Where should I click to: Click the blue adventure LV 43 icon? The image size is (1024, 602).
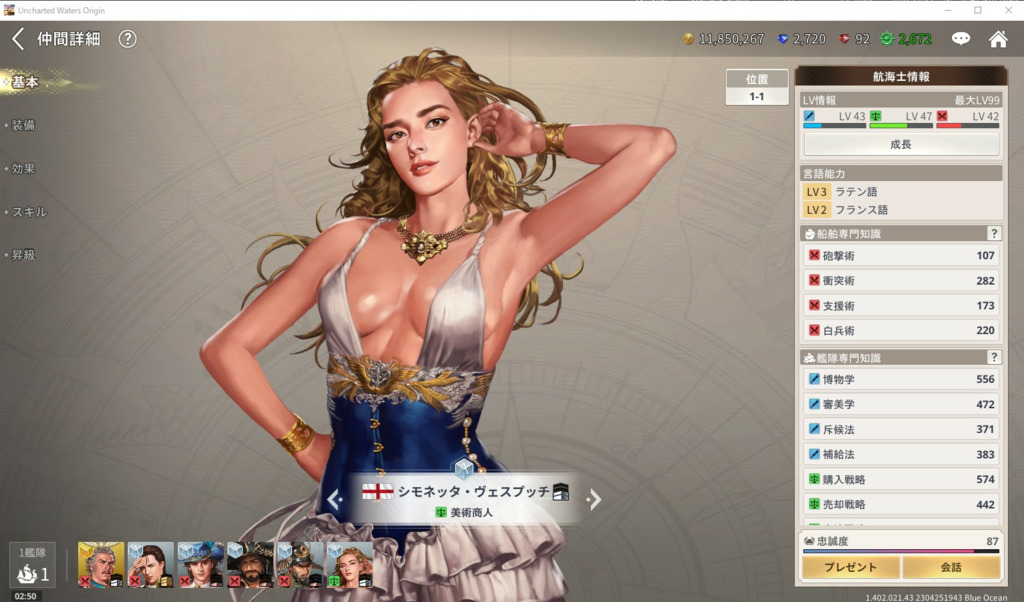pyautogui.click(x=809, y=116)
